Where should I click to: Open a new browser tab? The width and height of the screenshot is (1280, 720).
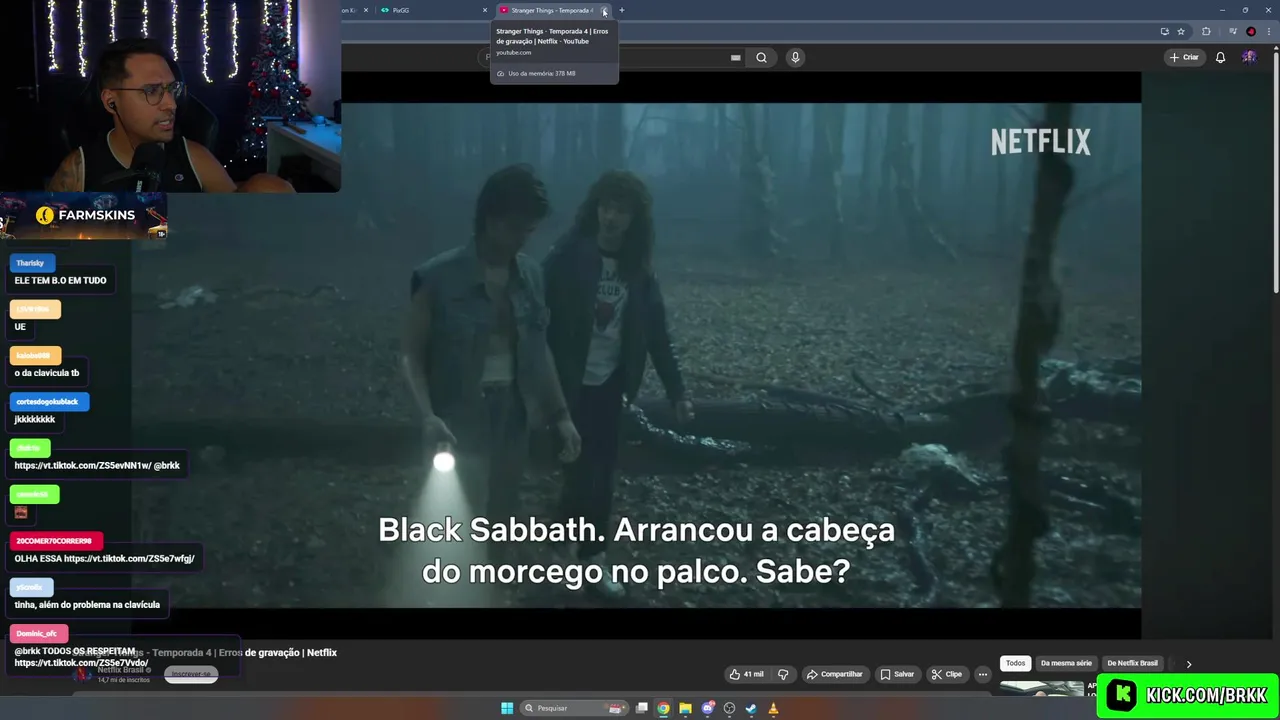621,10
